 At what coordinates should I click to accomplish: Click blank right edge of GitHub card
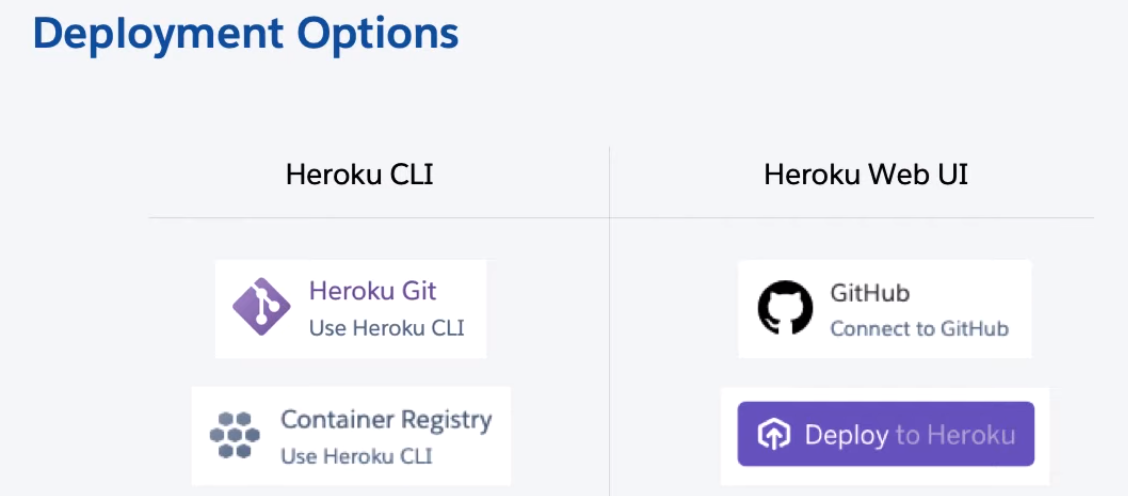pyautogui.click(x=1021, y=309)
